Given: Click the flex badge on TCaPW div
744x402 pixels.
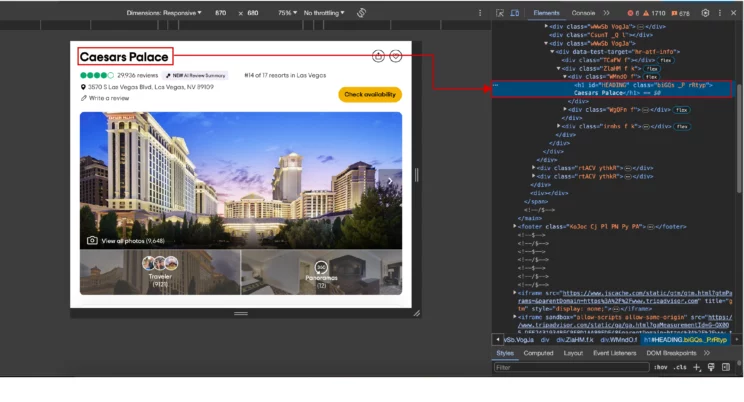Looking at the screenshot, I should point(666,60).
